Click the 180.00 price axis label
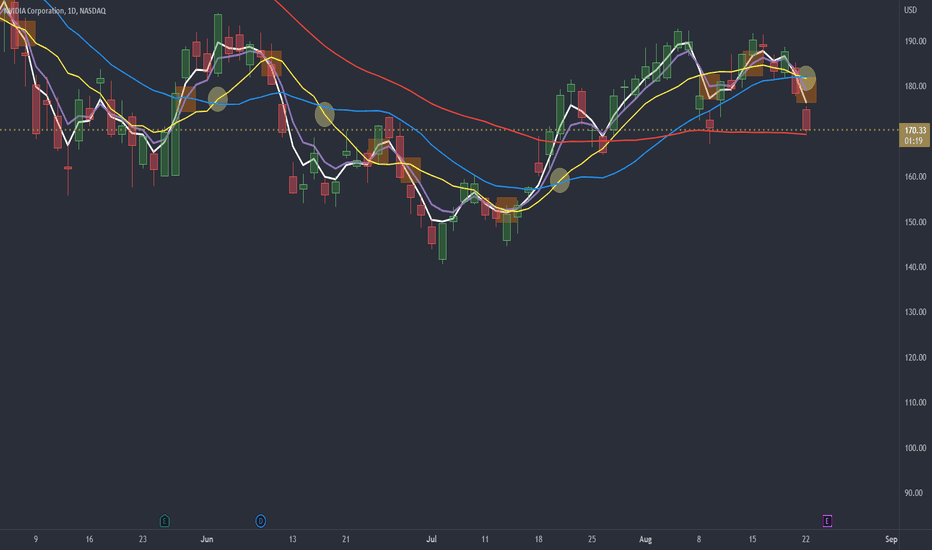Screen dimensions: 932x550 click(x=915, y=86)
